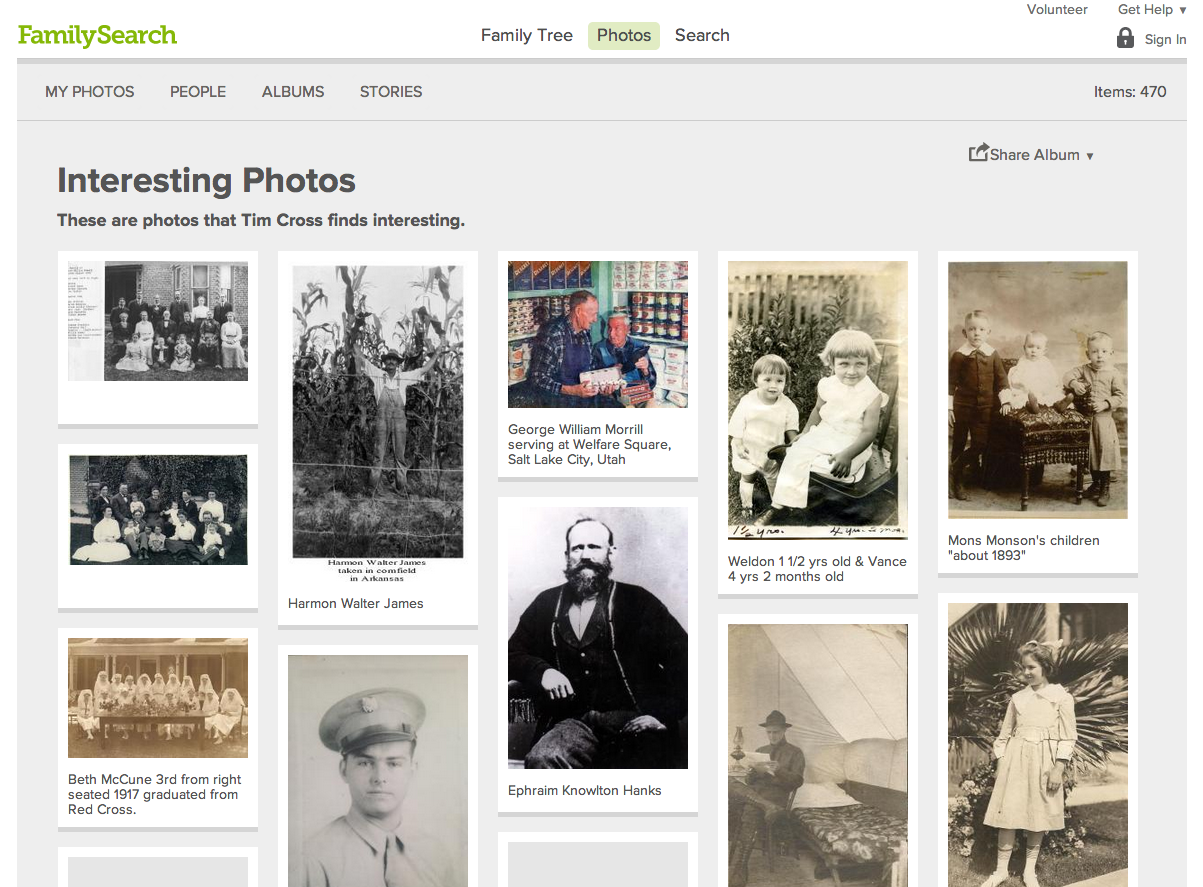The height and width of the screenshot is (887, 1203).
Task: Open Harmon Walter James cornfield photo
Action: pyautogui.click(x=378, y=412)
